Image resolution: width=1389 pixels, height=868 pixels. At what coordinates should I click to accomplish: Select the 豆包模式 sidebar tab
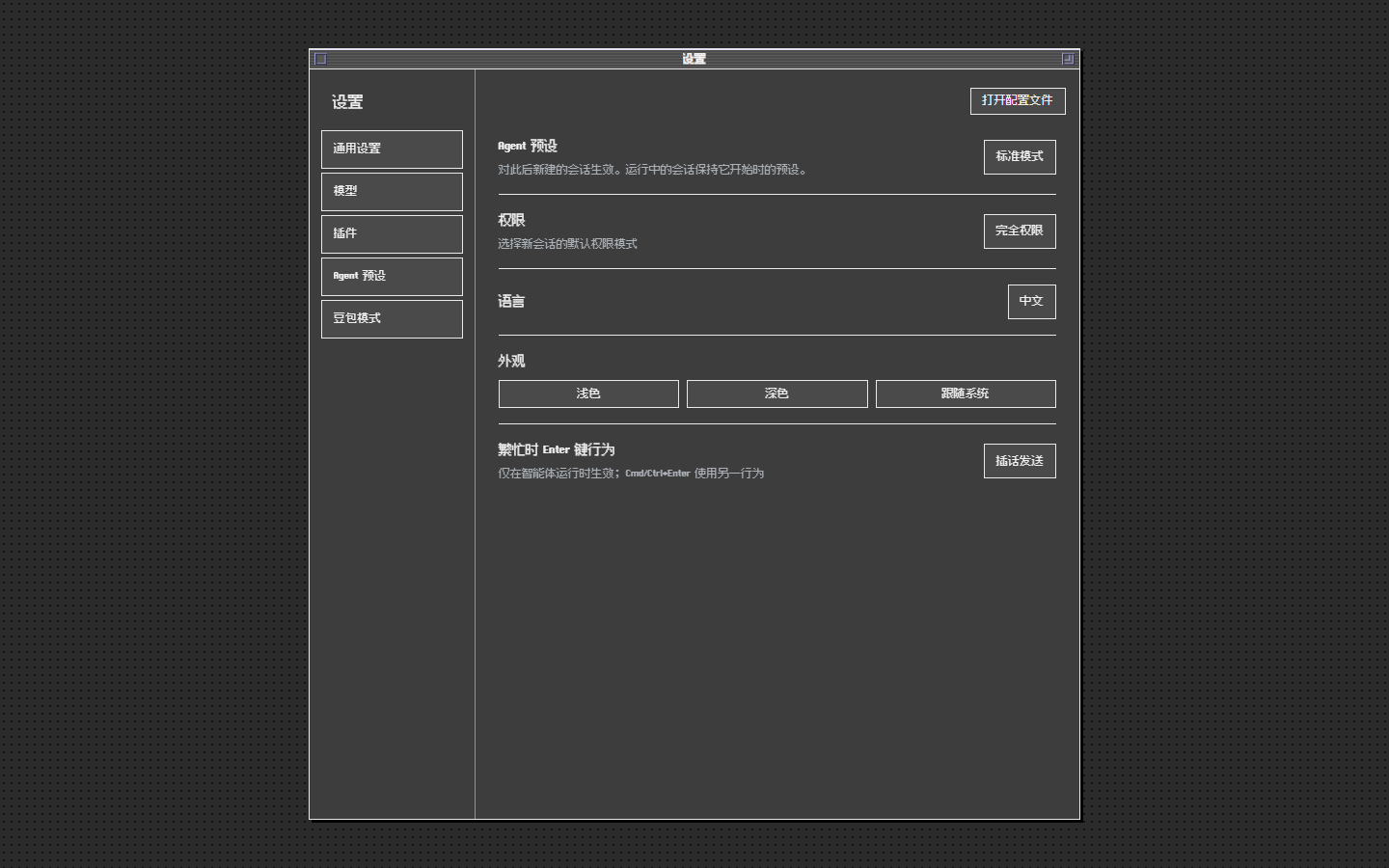392,319
